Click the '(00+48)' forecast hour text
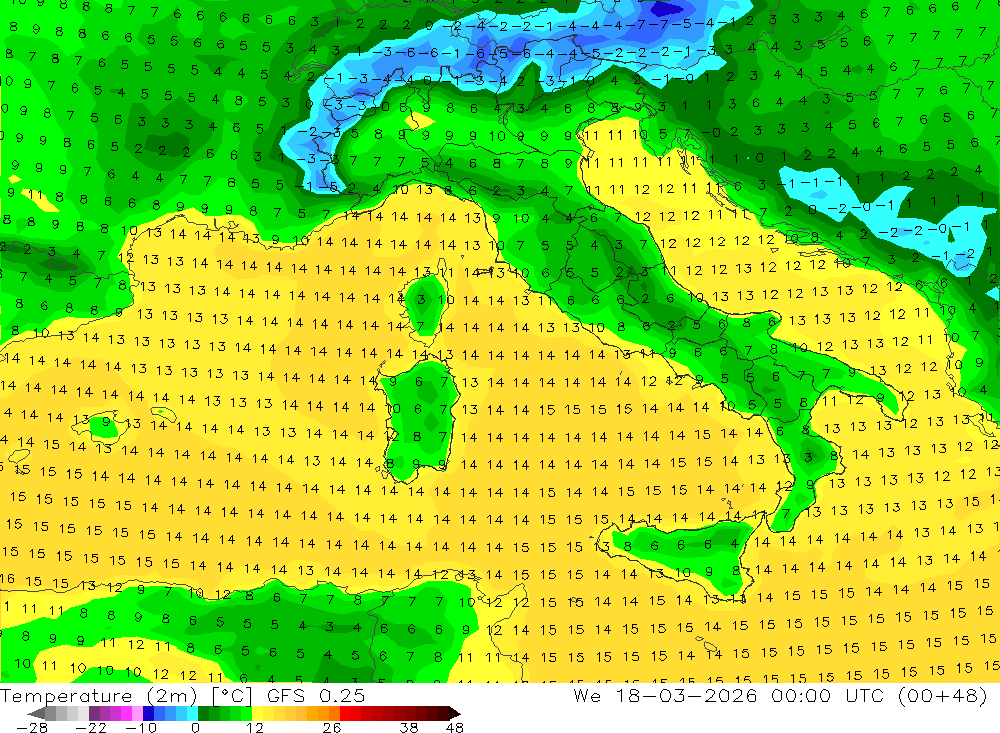This screenshot has height=733, width=1000. [942, 695]
